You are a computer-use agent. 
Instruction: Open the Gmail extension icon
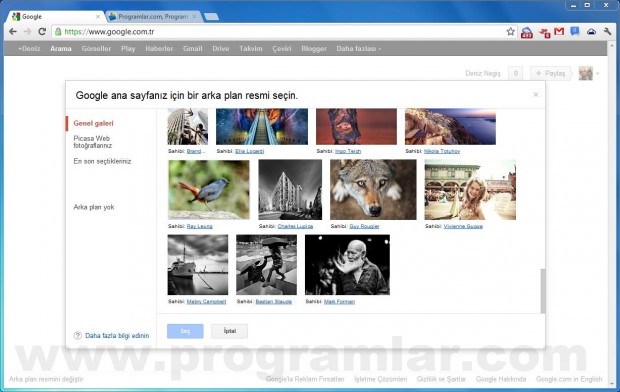(x=559, y=31)
